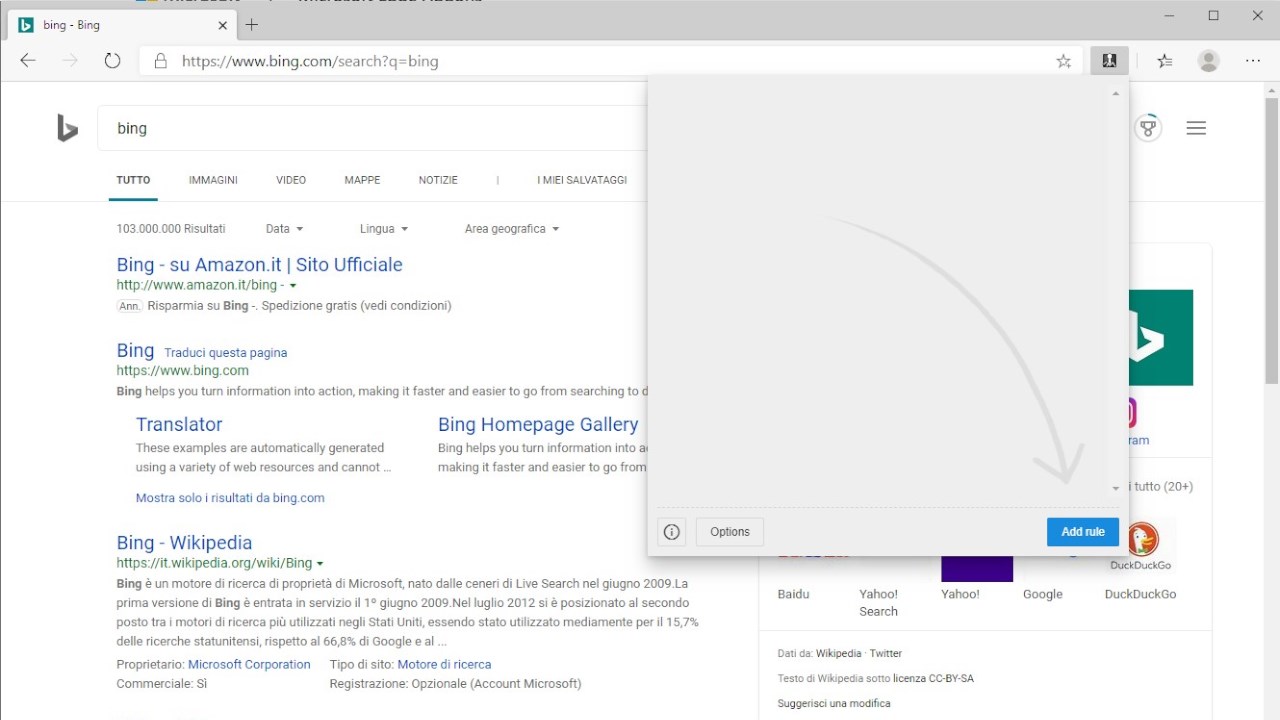Add this page to favorites using the star icon
The width and height of the screenshot is (1280, 720).
(x=1063, y=61)
